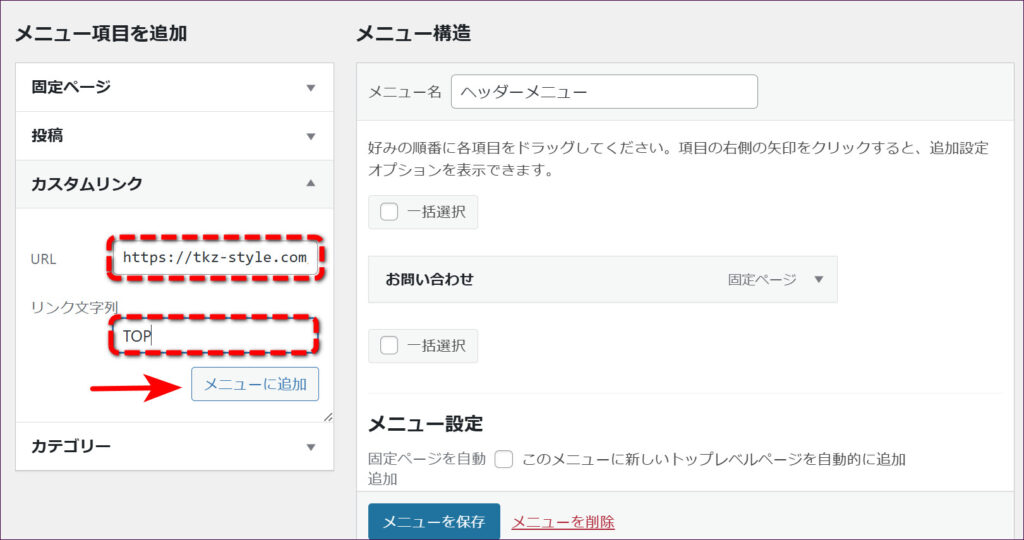Click the 投稿 heading label

tap(47, 136)
